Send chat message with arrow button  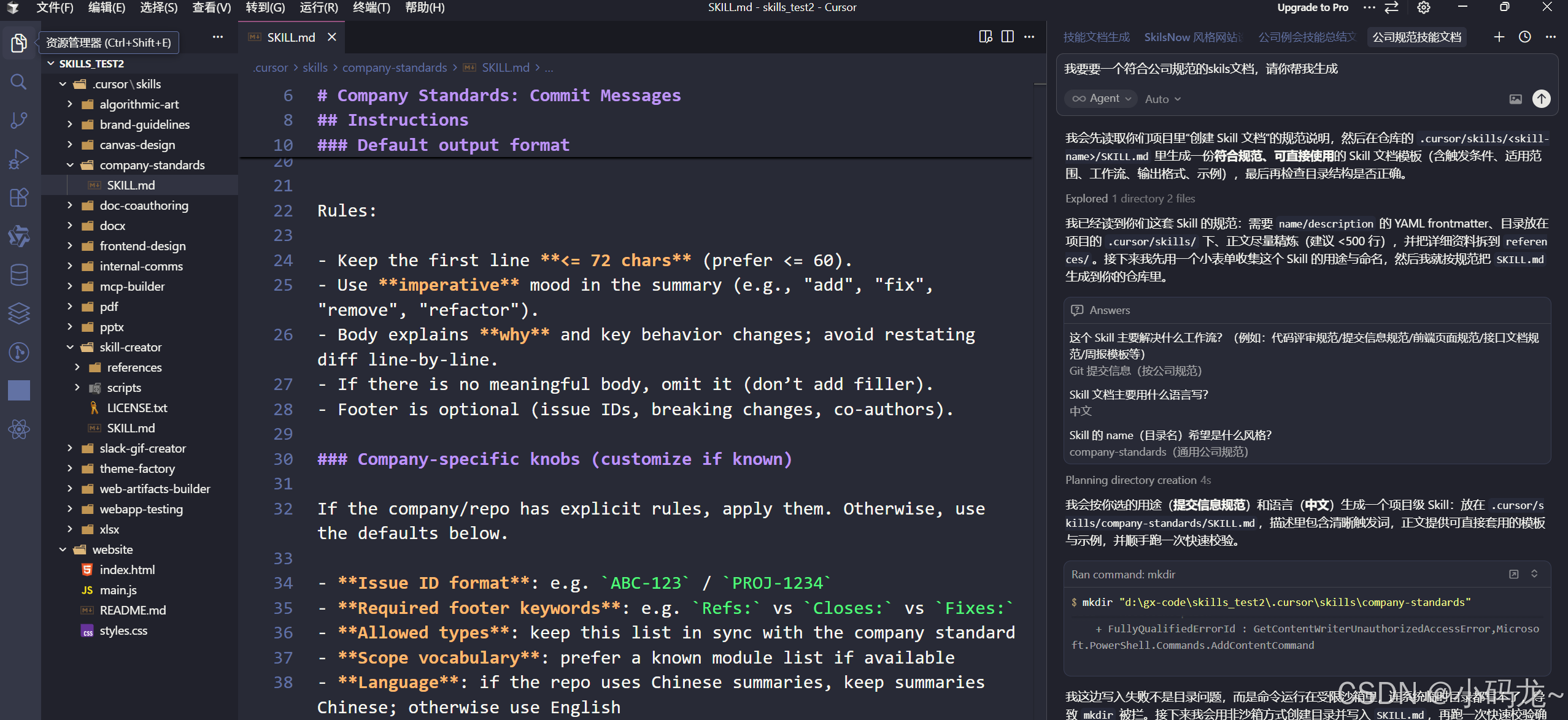click(x=1541, y=99)
